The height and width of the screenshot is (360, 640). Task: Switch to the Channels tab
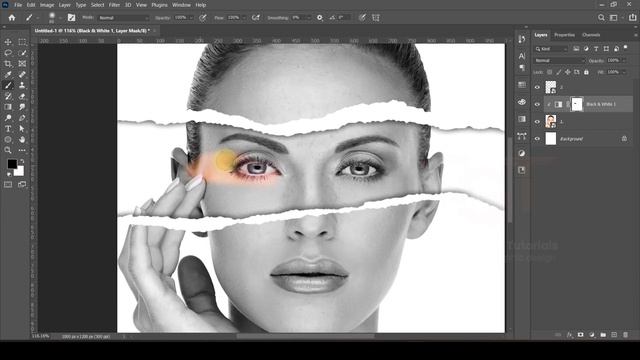point(591,35)
